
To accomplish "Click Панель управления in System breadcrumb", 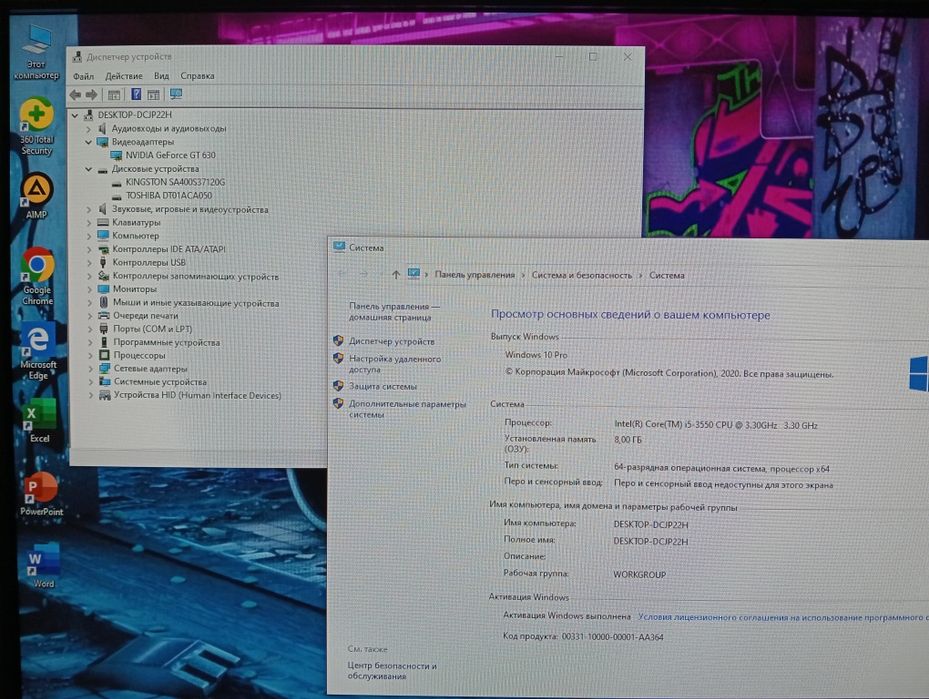I will [x=475, y=275].
